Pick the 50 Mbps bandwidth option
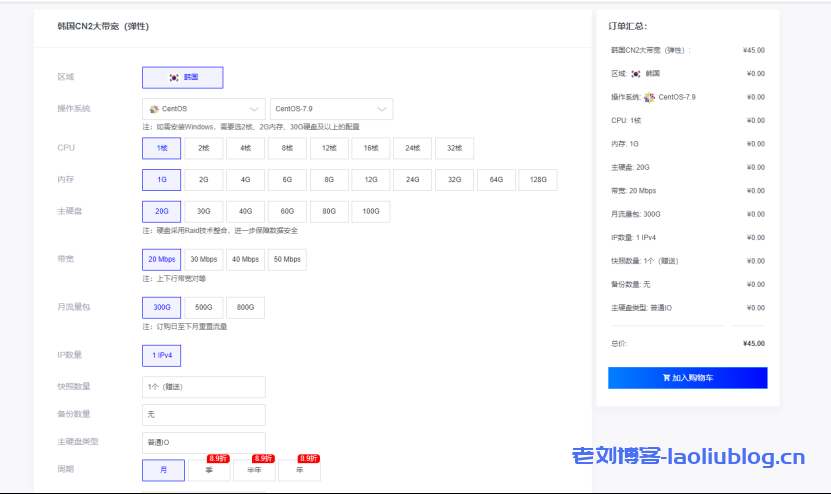 tap(287, 259)
